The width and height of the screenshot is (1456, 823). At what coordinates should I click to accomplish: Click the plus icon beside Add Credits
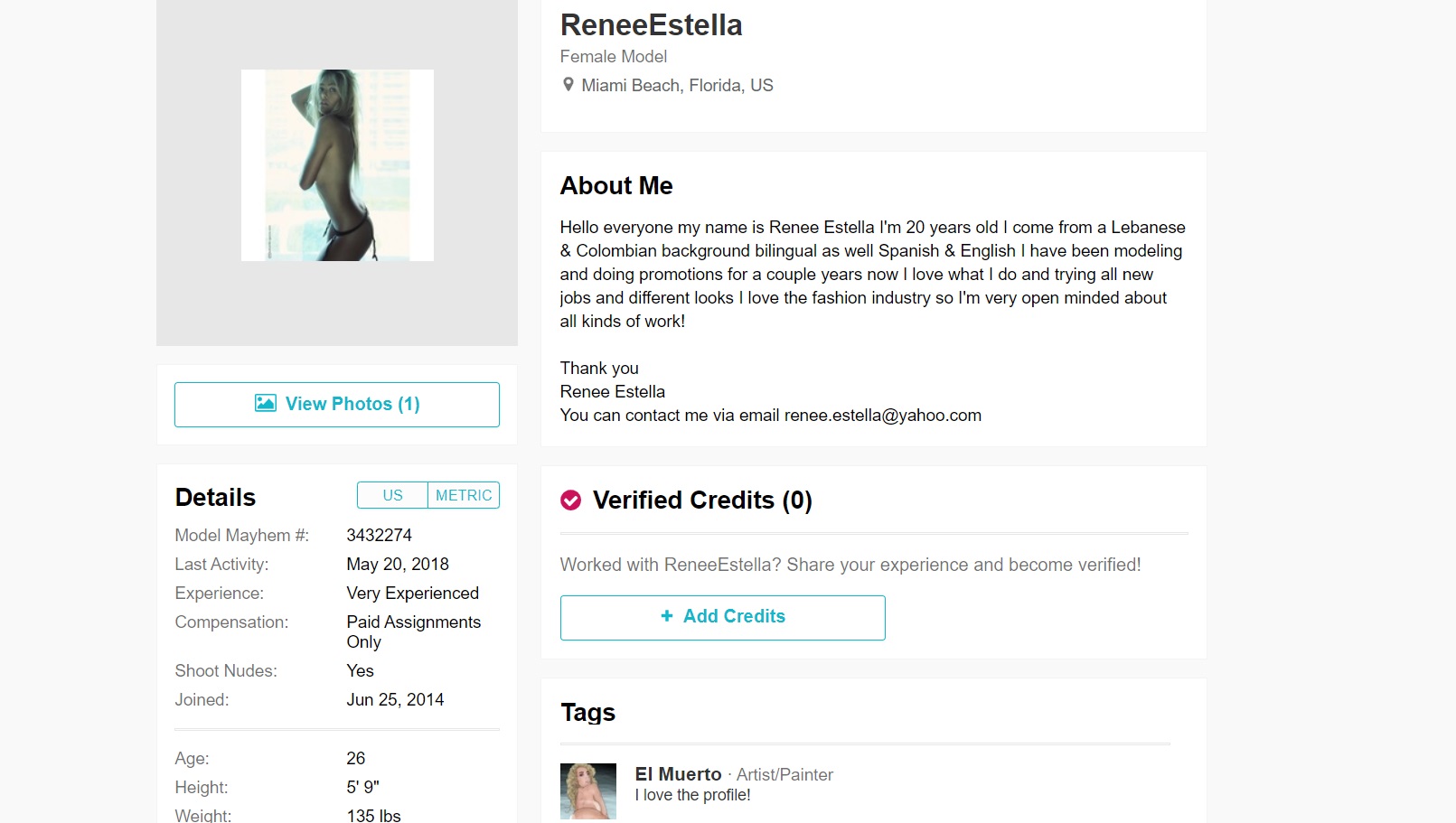(667, 616)
